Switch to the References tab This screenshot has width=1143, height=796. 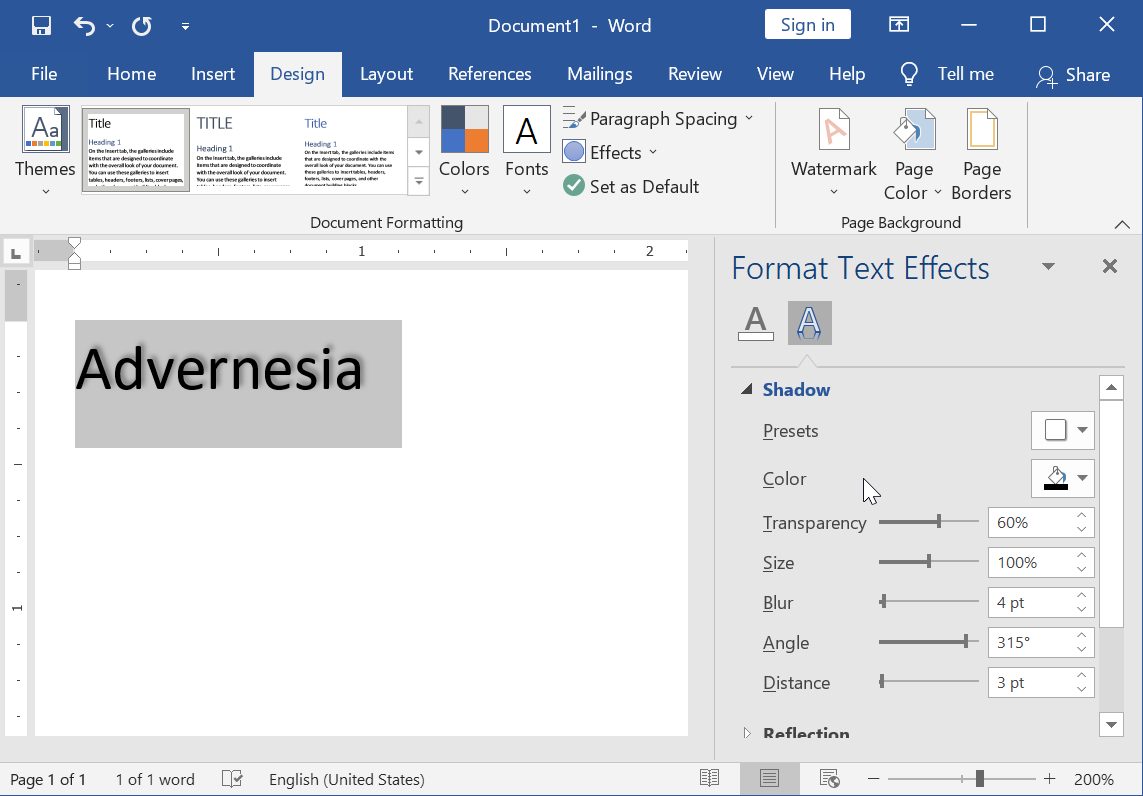tap(490, 74)
